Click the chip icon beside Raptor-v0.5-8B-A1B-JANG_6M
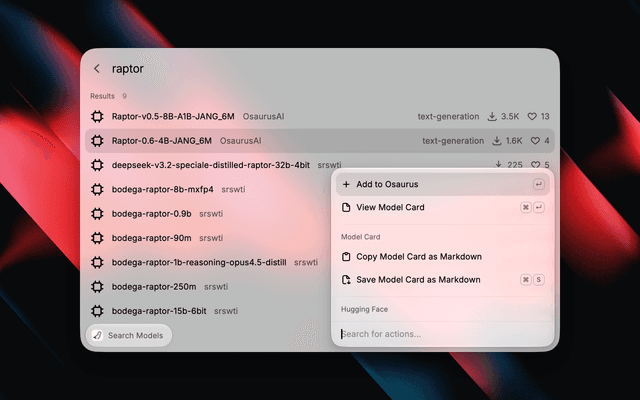The image size is (640, 400). [x=97, y=116]
